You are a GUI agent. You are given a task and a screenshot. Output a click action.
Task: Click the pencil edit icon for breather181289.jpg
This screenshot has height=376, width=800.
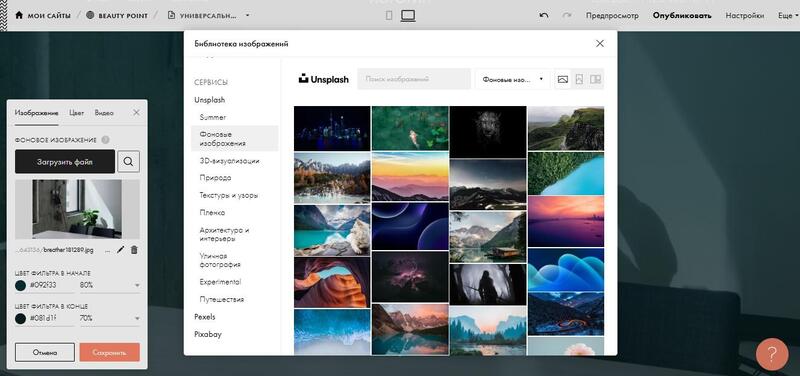(120, 250)
